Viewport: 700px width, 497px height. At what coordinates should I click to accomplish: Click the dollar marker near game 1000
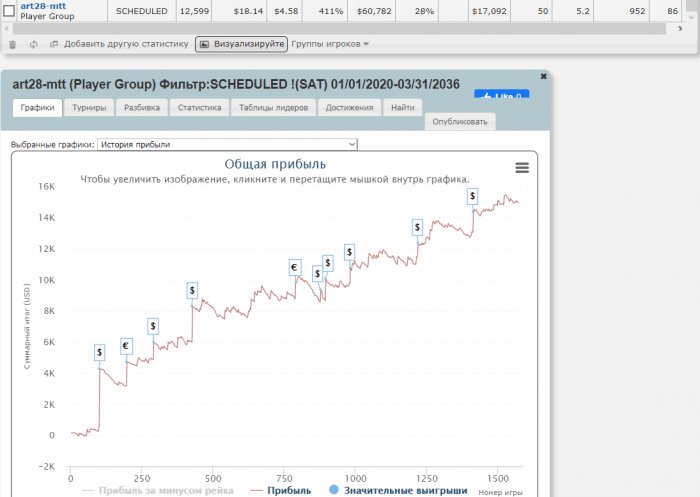[350, 252]
